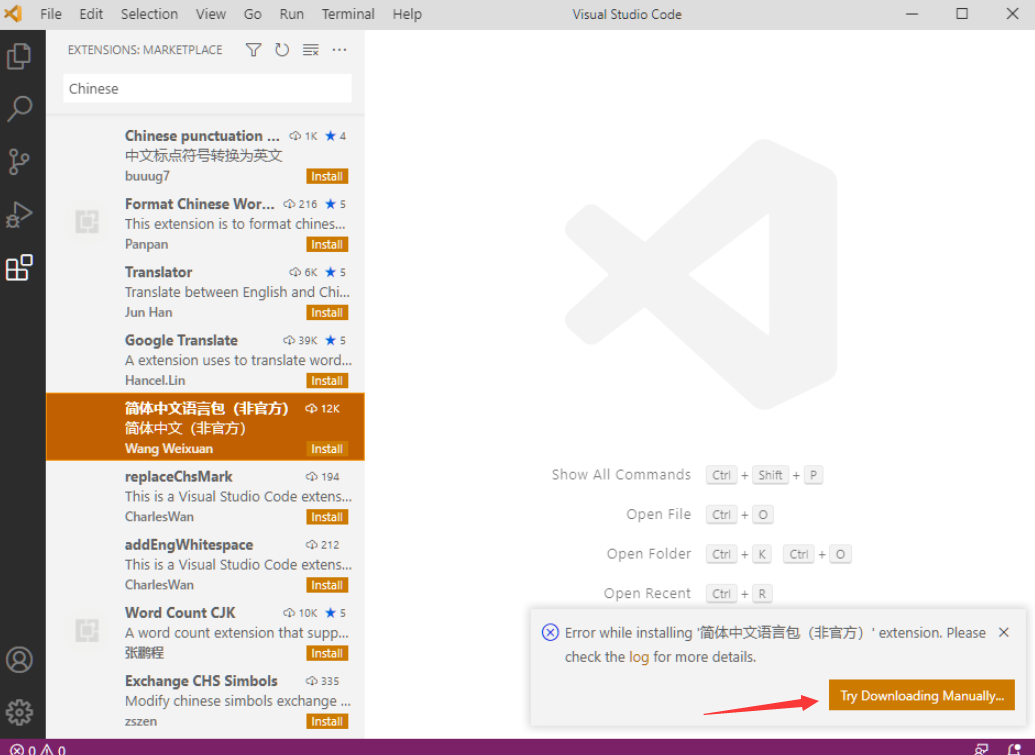
Task: Open the extensions views and more actions menu
Action: 339,49
